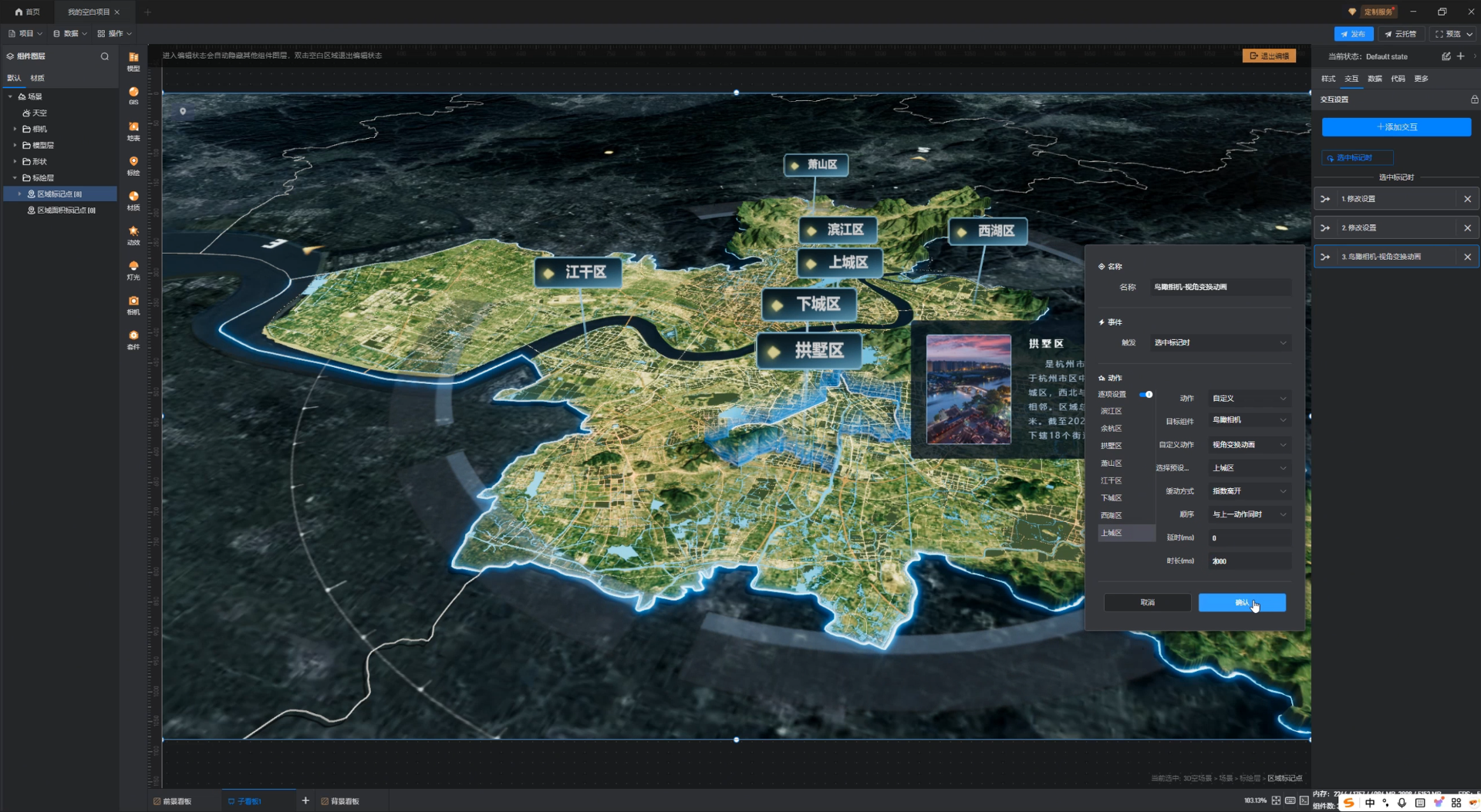The height and width of the screenshot is (812, 1481).
Task: Click the 取消 button
Action: coord(1147,602)
